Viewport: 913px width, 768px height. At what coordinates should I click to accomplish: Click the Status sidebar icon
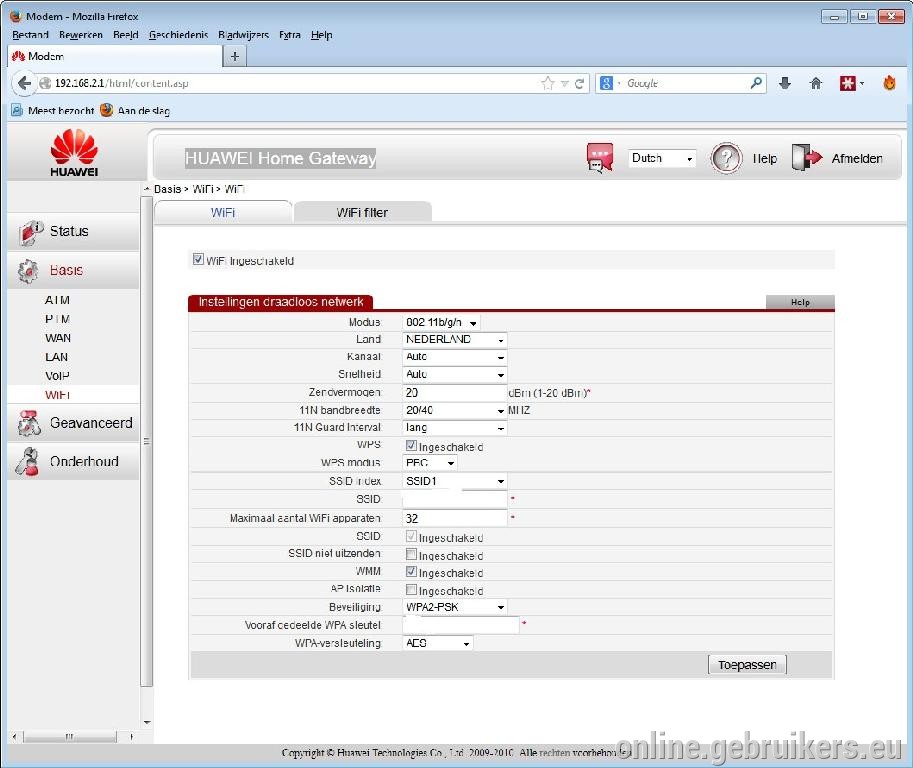[x=30, y=232]
